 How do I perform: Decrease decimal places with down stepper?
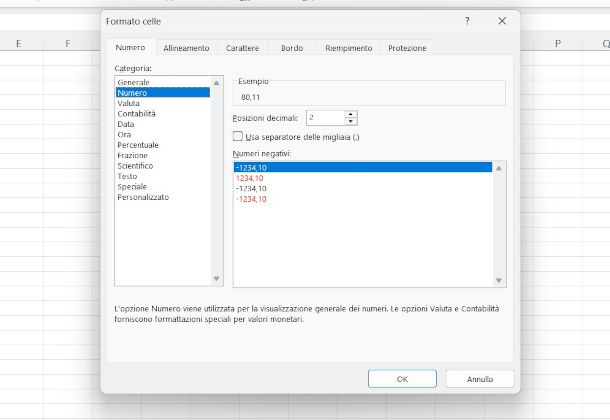click(x=351, y=121)
